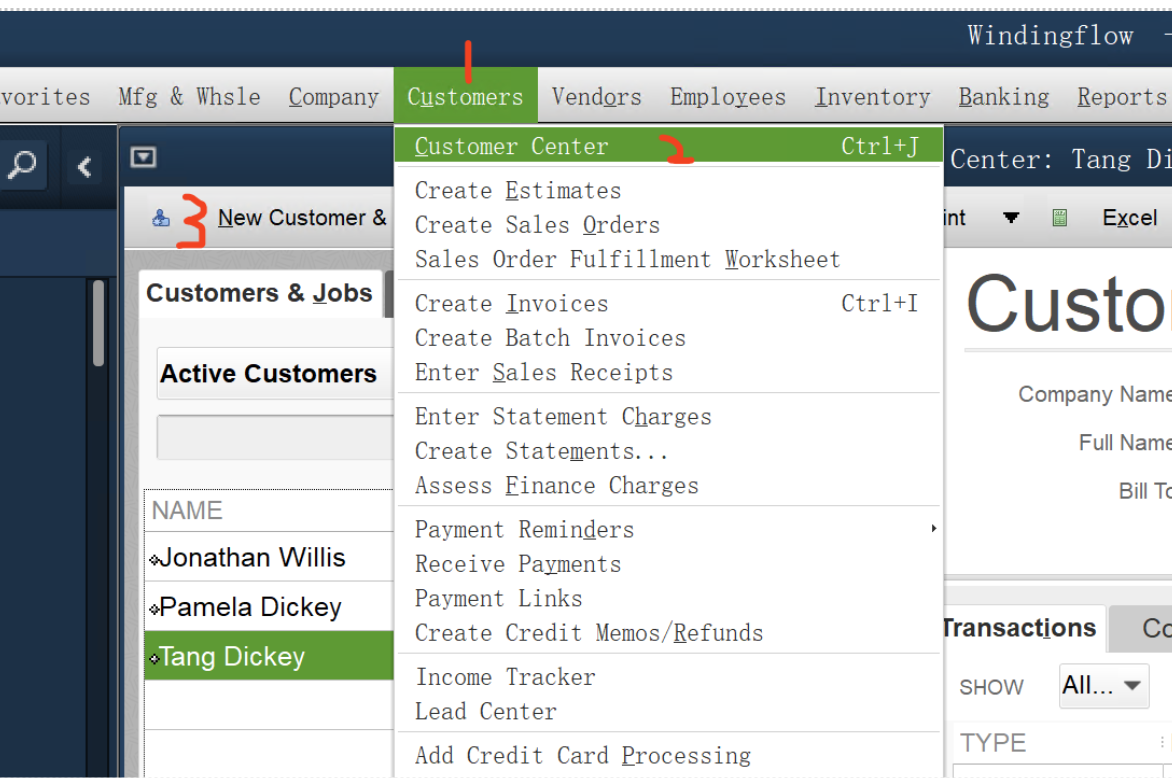Open the Favorites menu
This screenshot has height=778, width=1172.
(45, 96)
